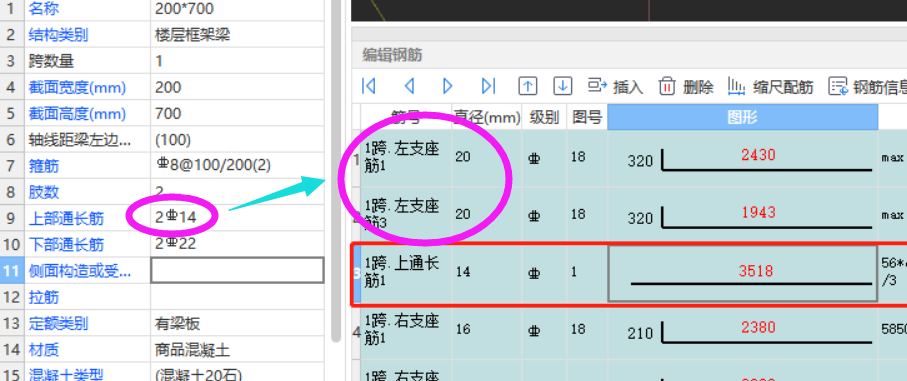Open 钢筋信息 from the rebar toolbar

coord(868,87)
